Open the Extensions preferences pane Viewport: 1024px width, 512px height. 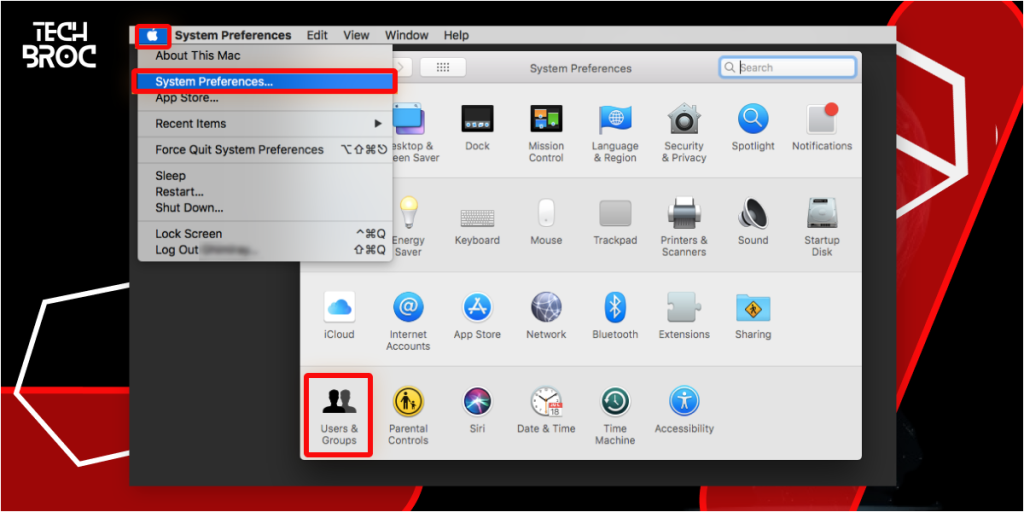(684, 316)
